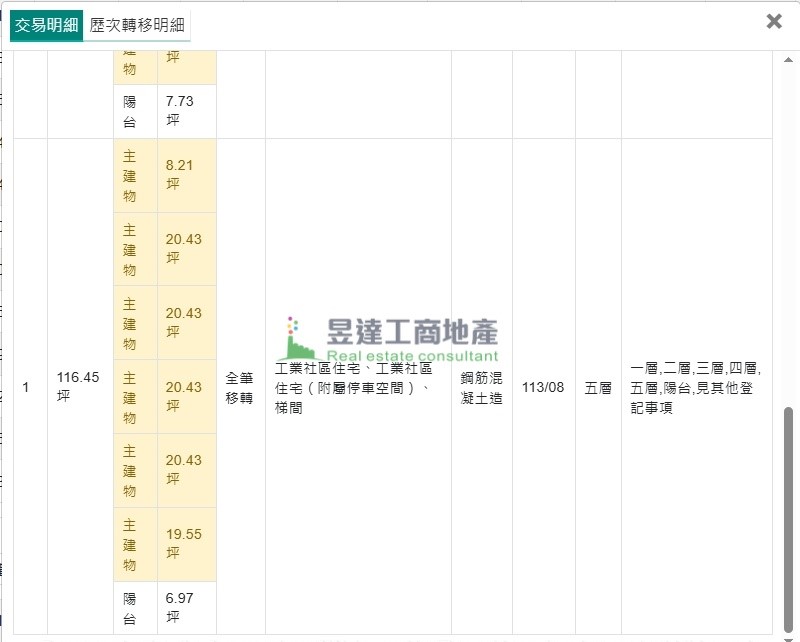Select the 7.73 坪 balcony area cell
The image size is (800, 642).
coord(186,110)
